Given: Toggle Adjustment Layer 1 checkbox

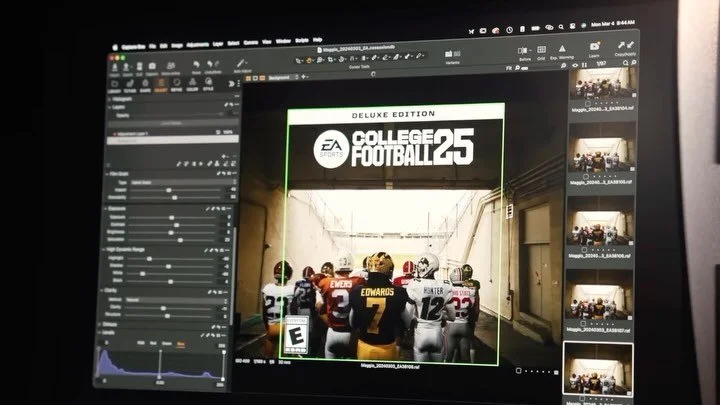Looking at the screenshot, I should click(x=114, y=134).
